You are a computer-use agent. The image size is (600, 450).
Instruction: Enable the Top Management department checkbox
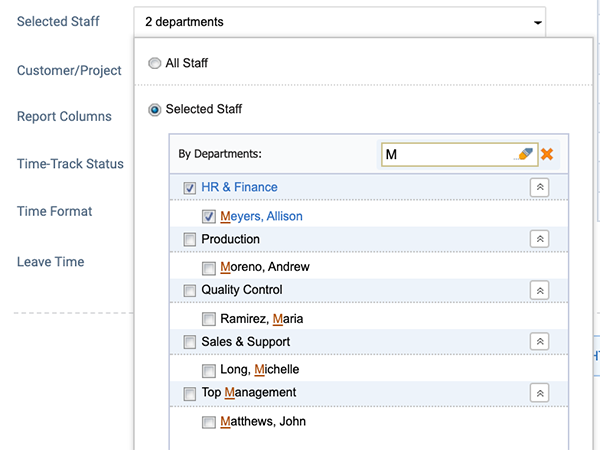click(x=189, y=393)
